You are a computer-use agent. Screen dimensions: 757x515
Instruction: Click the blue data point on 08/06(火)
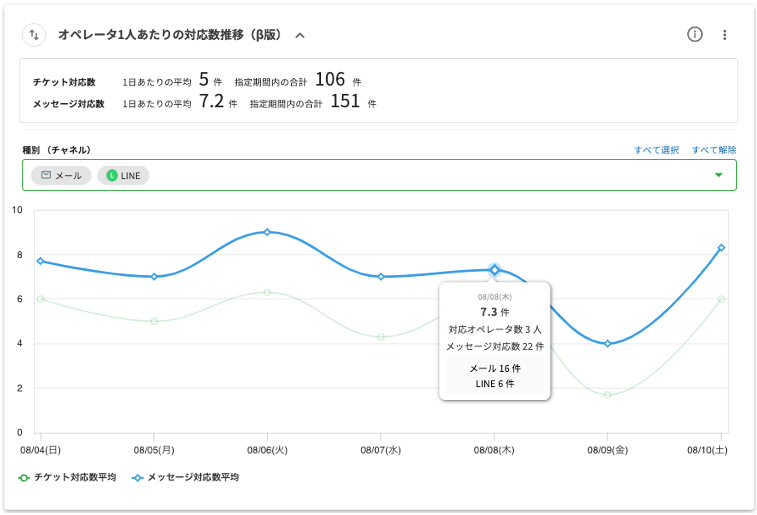point(267,232)
